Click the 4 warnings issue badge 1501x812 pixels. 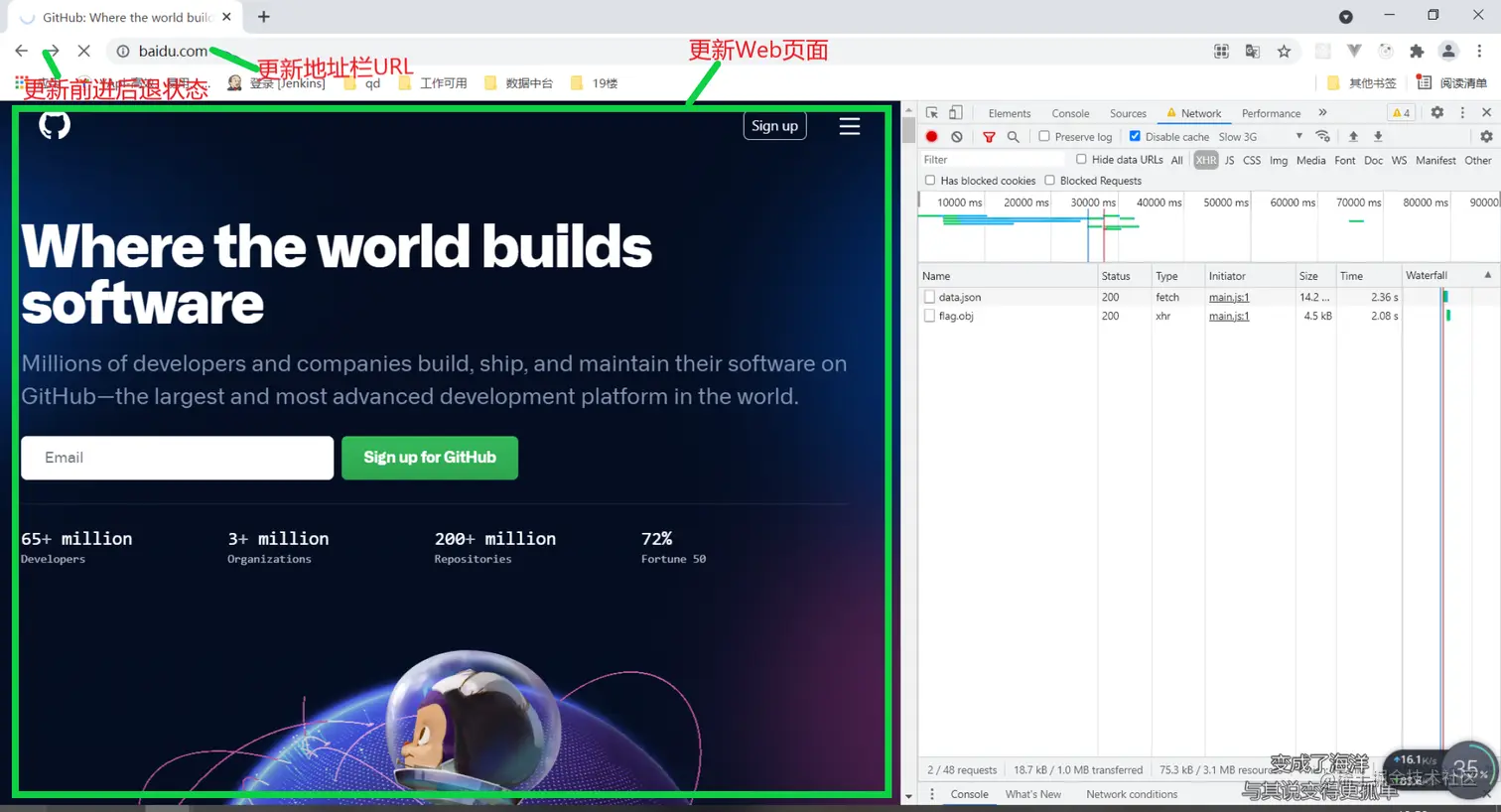click(x=1402, y=113)
